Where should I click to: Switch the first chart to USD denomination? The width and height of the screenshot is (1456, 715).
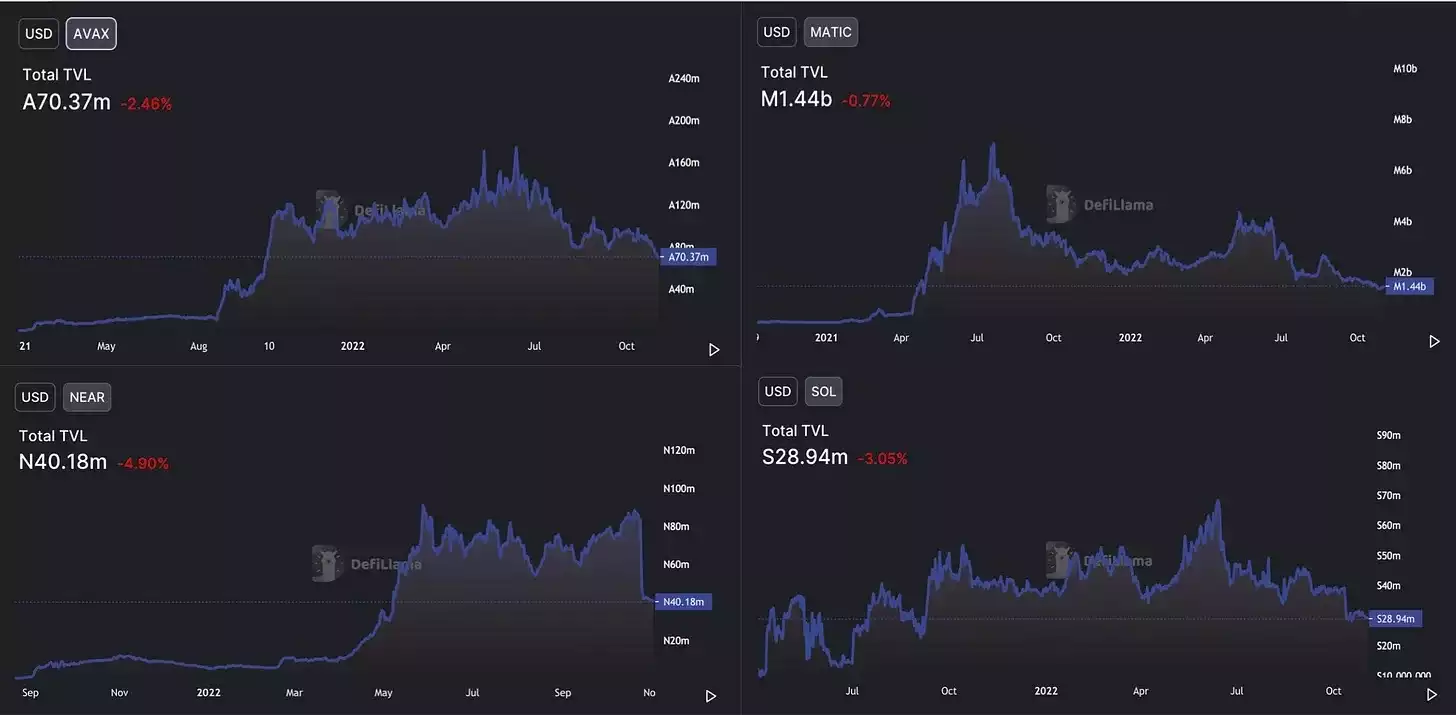39,34
